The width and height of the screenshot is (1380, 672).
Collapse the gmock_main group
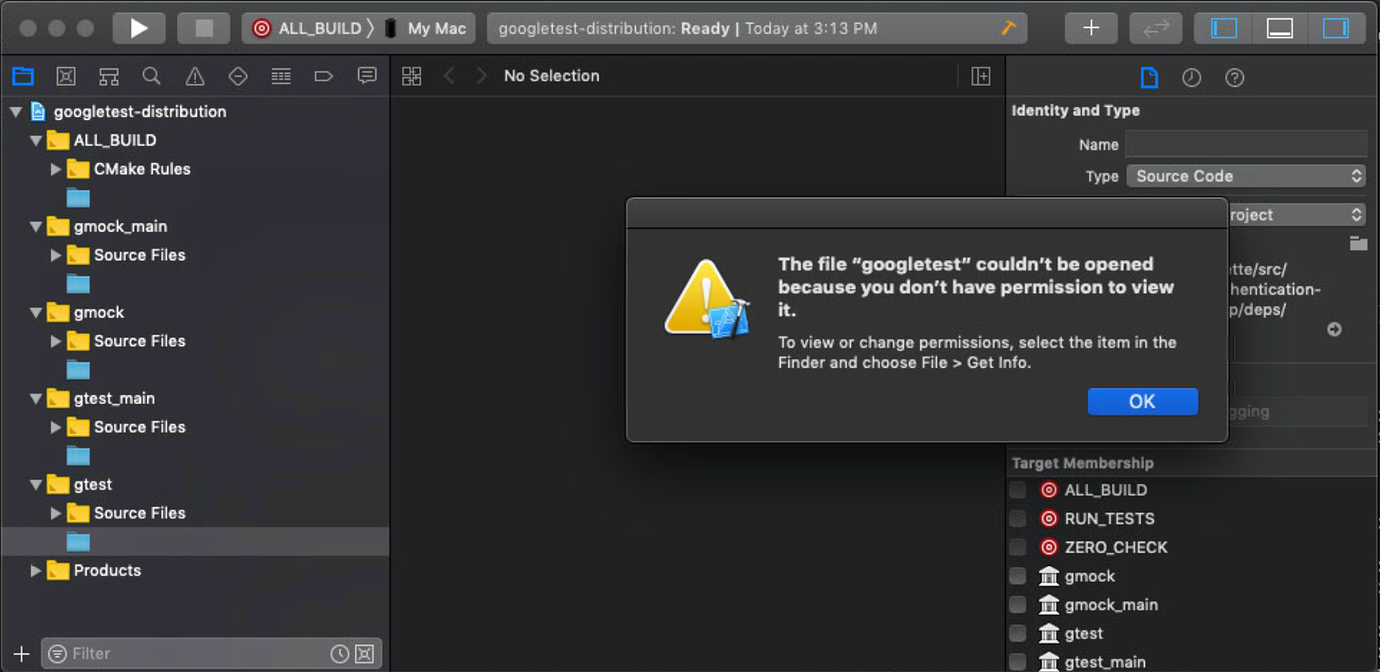[x=36, y=227]
